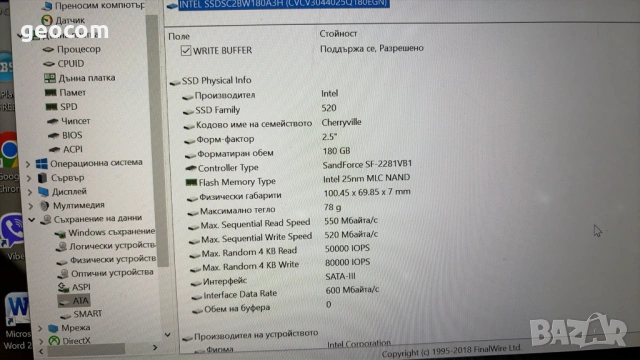Click the ASPI icon
This screenshot has height=360, width=640.
pos(63,287)
